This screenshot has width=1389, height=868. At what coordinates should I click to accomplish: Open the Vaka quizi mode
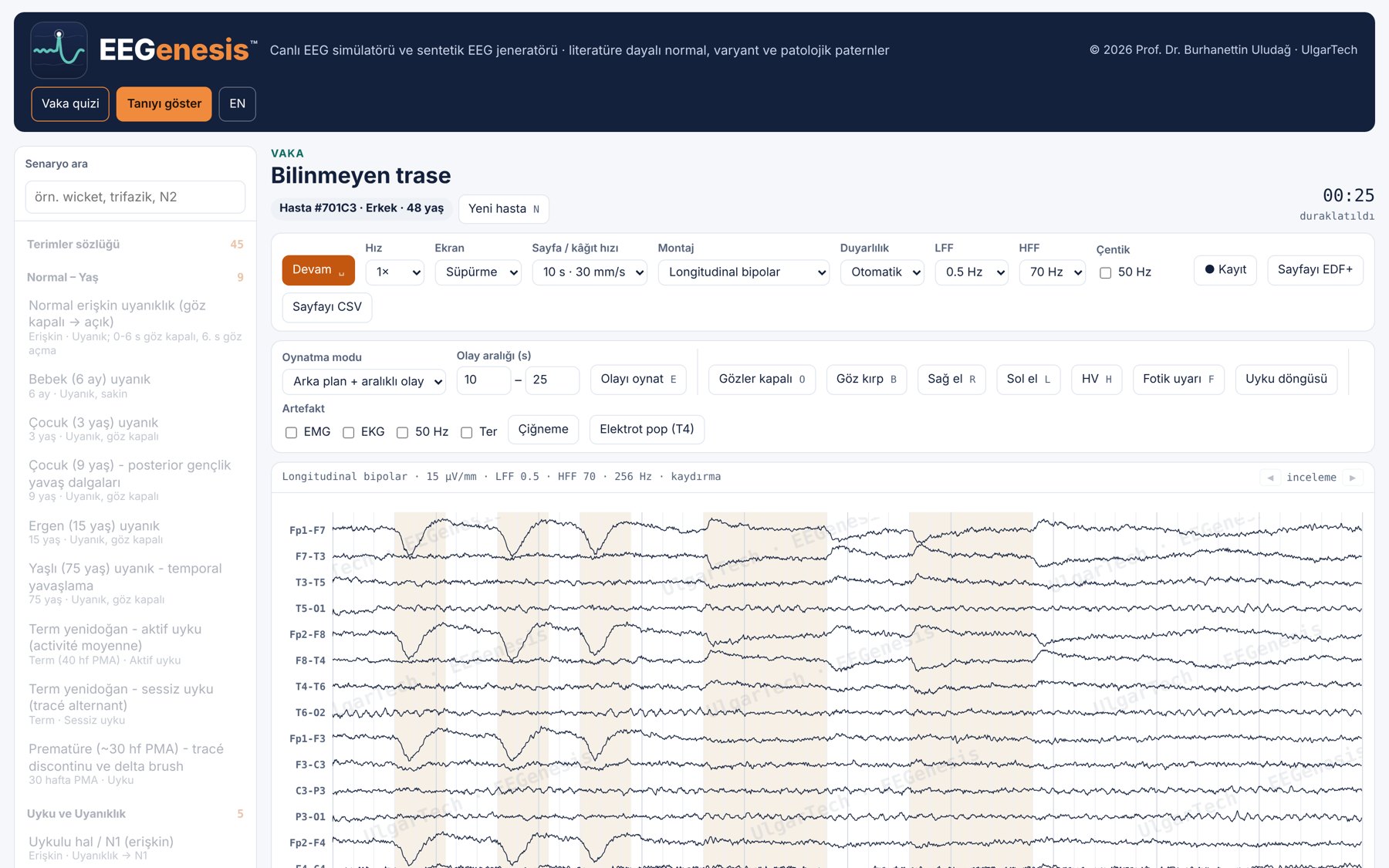pos(70,104)
